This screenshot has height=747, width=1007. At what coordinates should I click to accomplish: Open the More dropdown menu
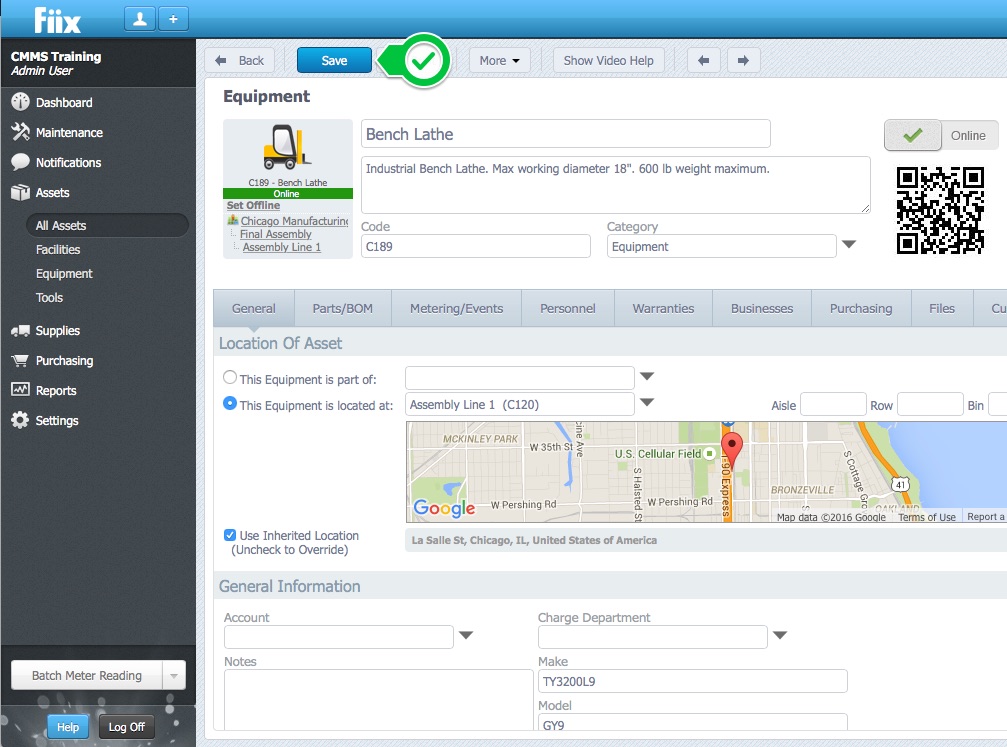point(499,60)
